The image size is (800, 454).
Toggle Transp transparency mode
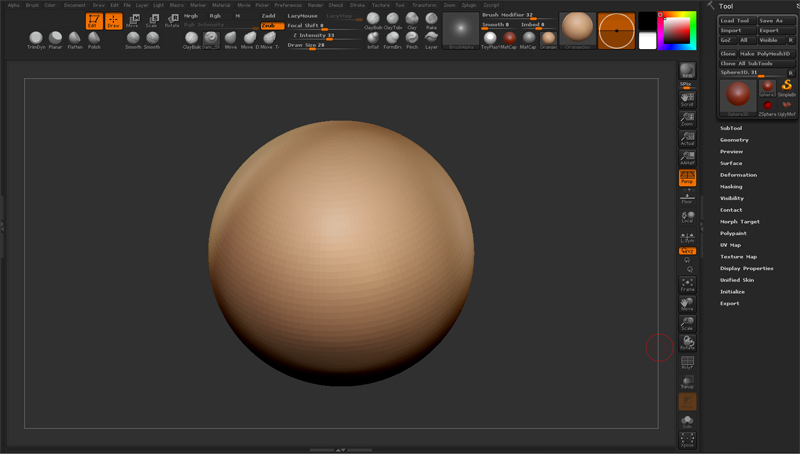point(687,382)
